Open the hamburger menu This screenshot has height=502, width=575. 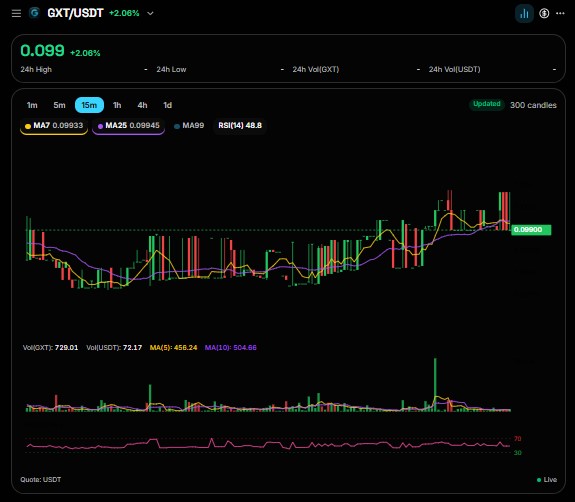16,14
